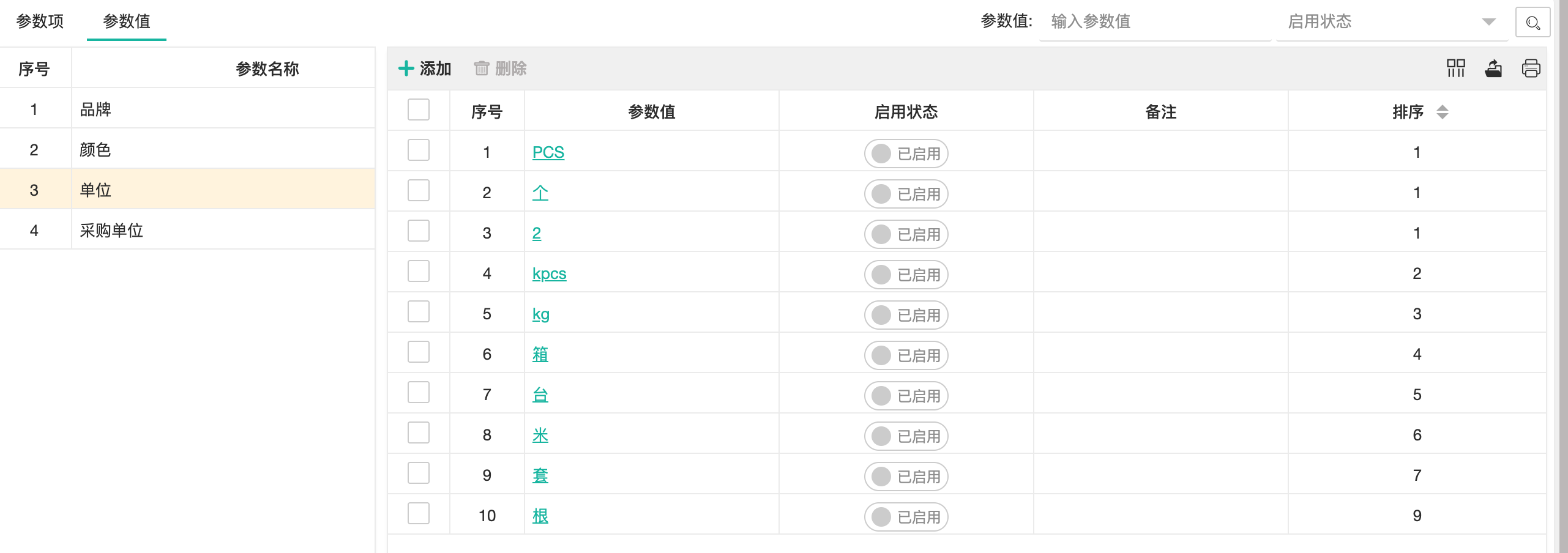Disable the 已启用 switch for kg row

point(906,315)
